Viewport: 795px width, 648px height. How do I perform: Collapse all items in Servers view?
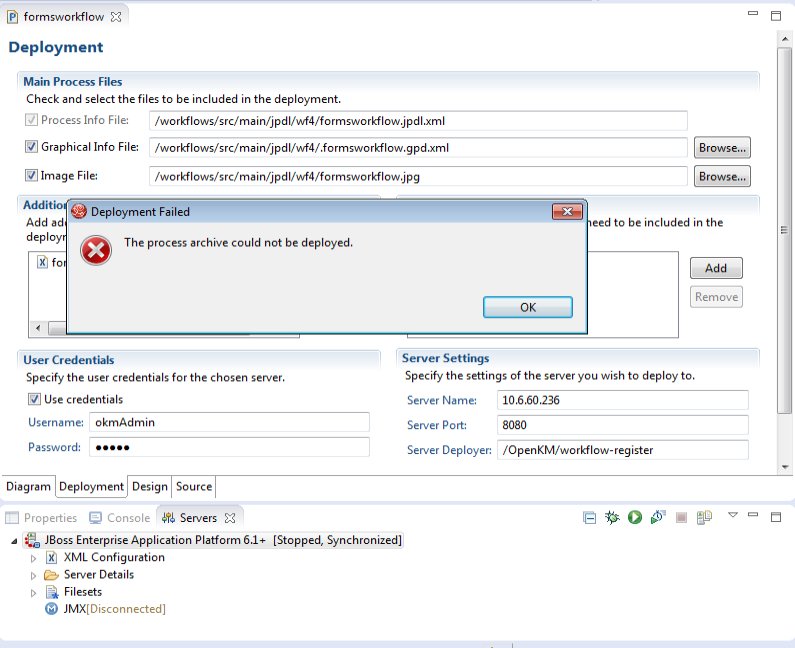coord(590,518)
